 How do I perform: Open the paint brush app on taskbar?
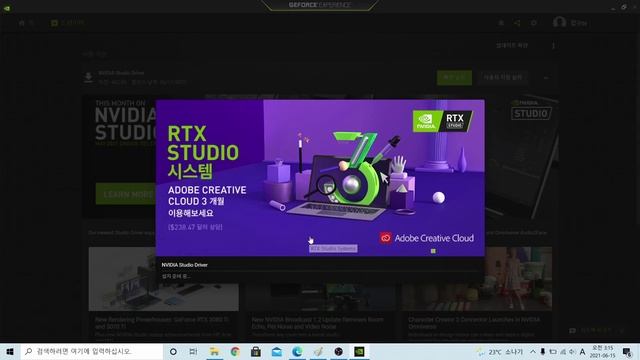318,351
